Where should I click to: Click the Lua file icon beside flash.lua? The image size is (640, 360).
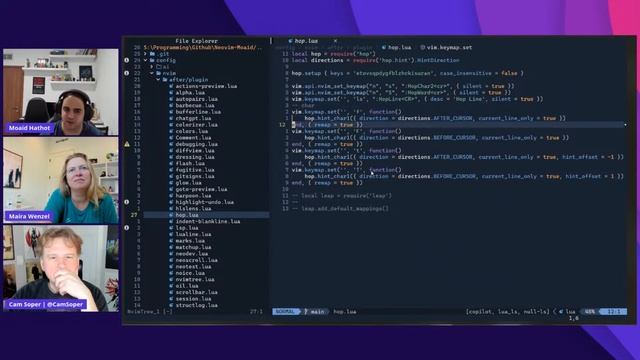pos(171,163)
